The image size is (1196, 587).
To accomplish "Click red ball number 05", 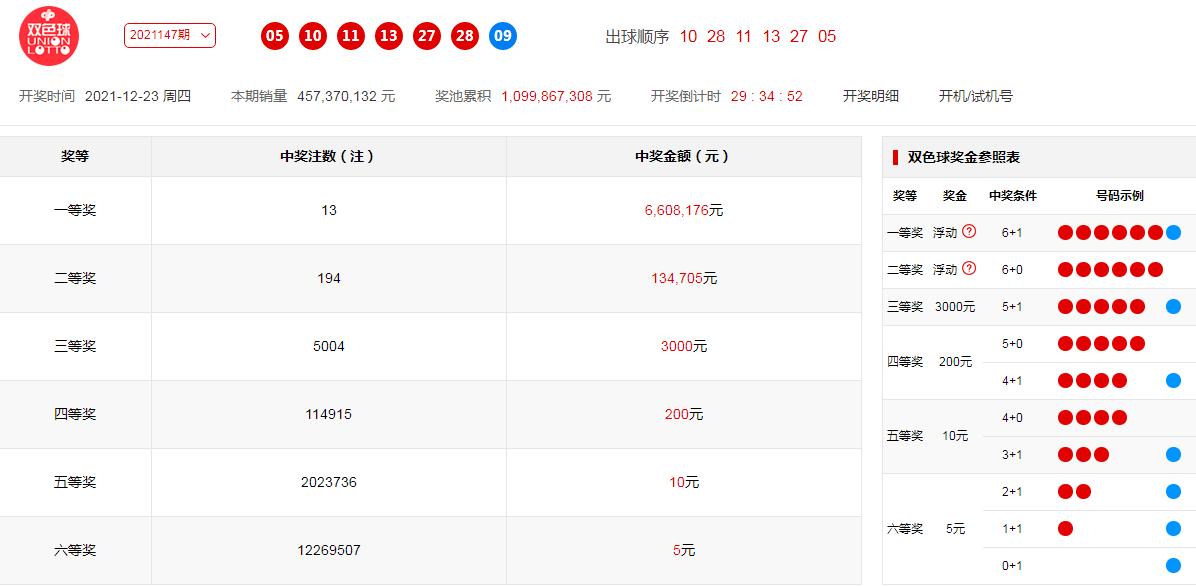I will coord(275,36).
